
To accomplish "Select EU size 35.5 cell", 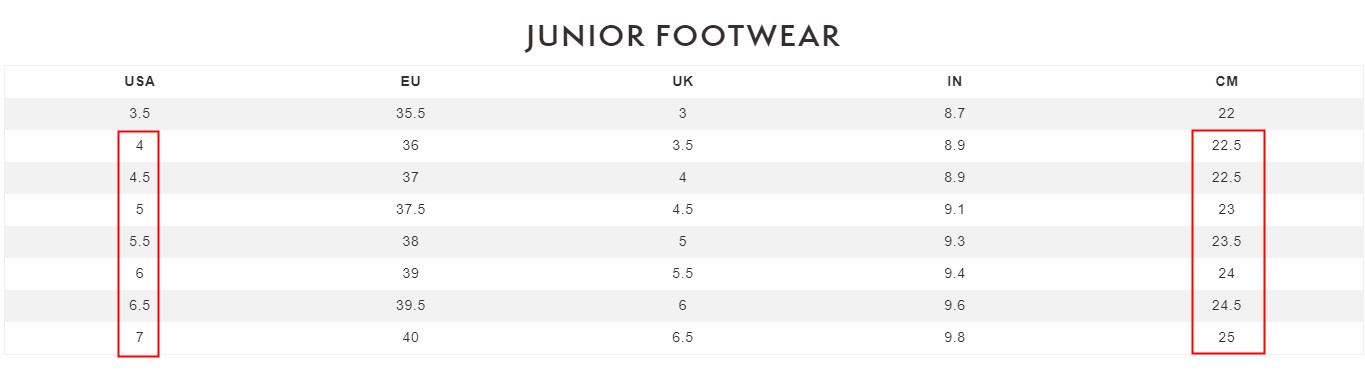I will pyautogui.click(x=410, y=113).
